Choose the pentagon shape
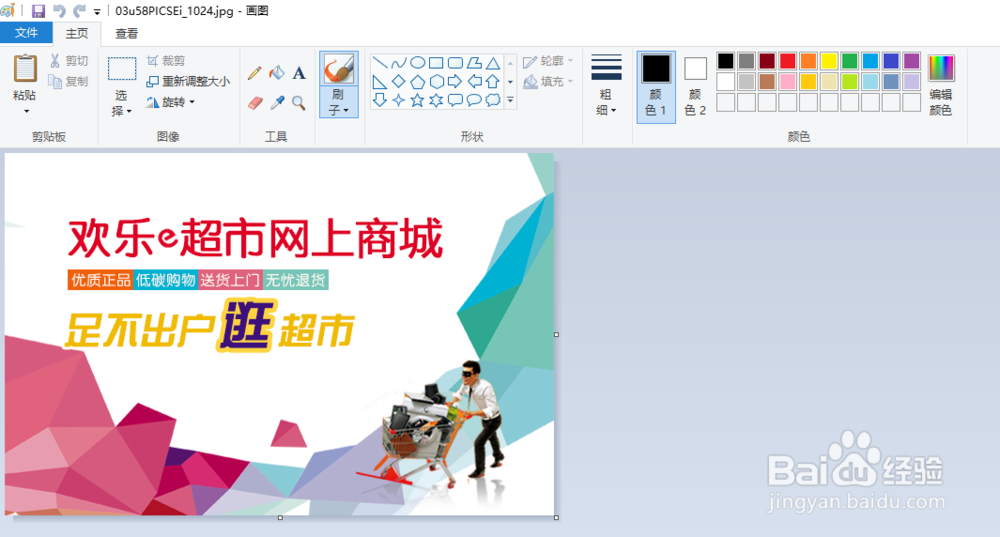This screenshot has height=537, width=1000. [417, 82]
